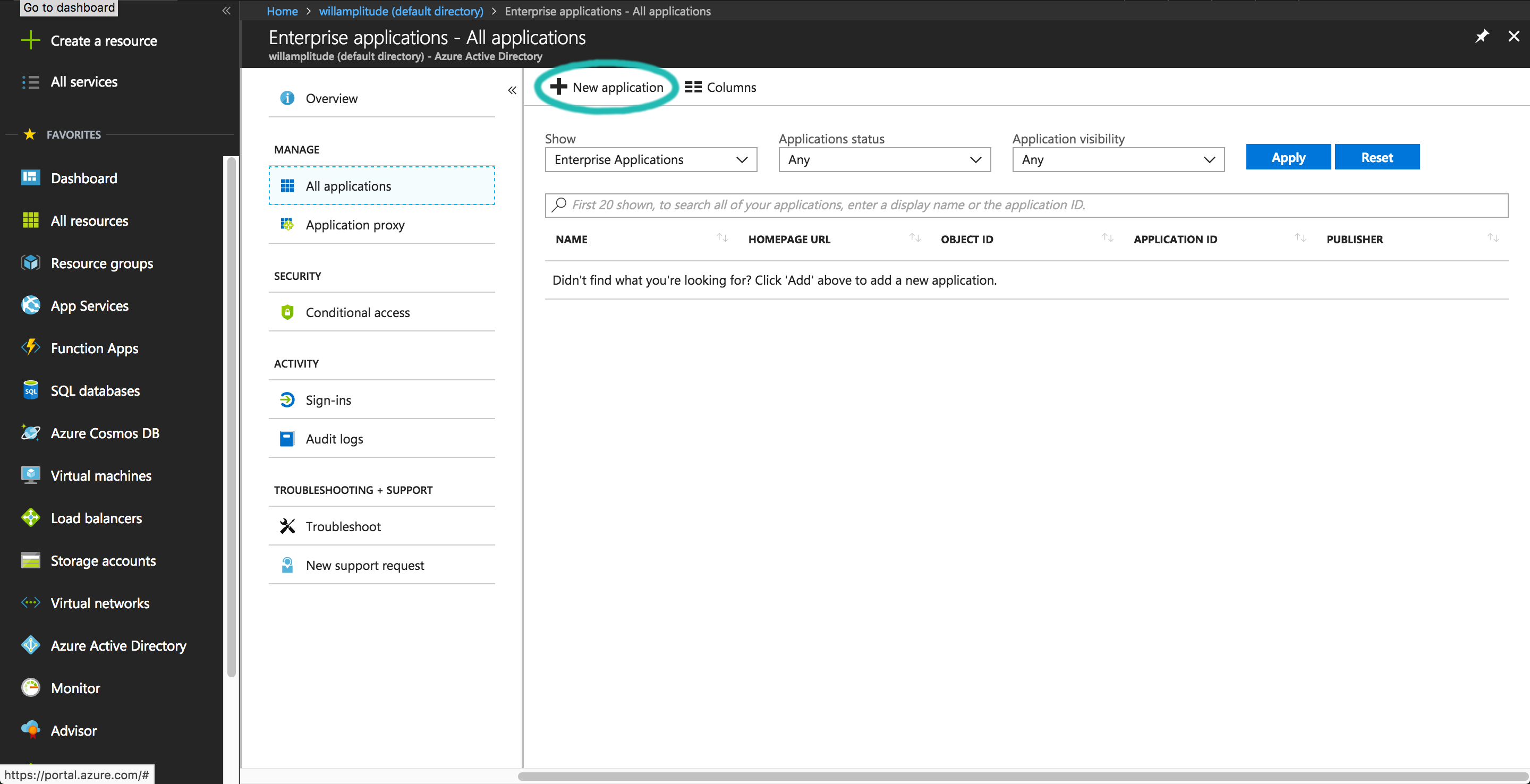Open Azure Cosmos DB

point(105,433)
